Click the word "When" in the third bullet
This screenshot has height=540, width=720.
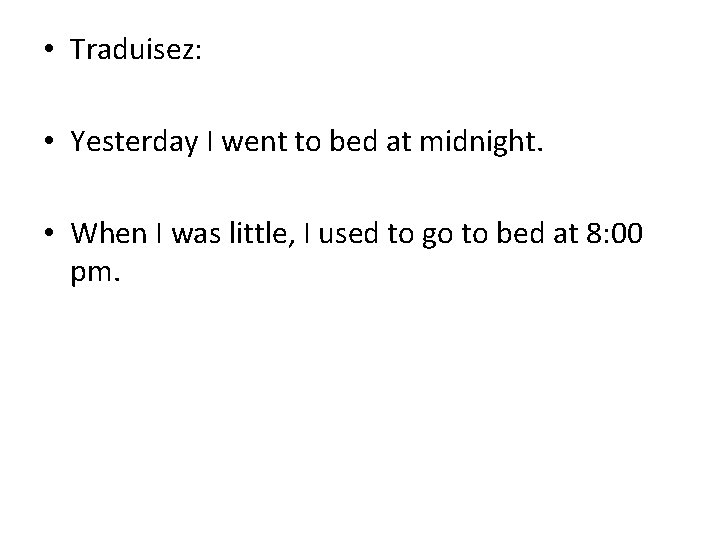tap(109, 233)
